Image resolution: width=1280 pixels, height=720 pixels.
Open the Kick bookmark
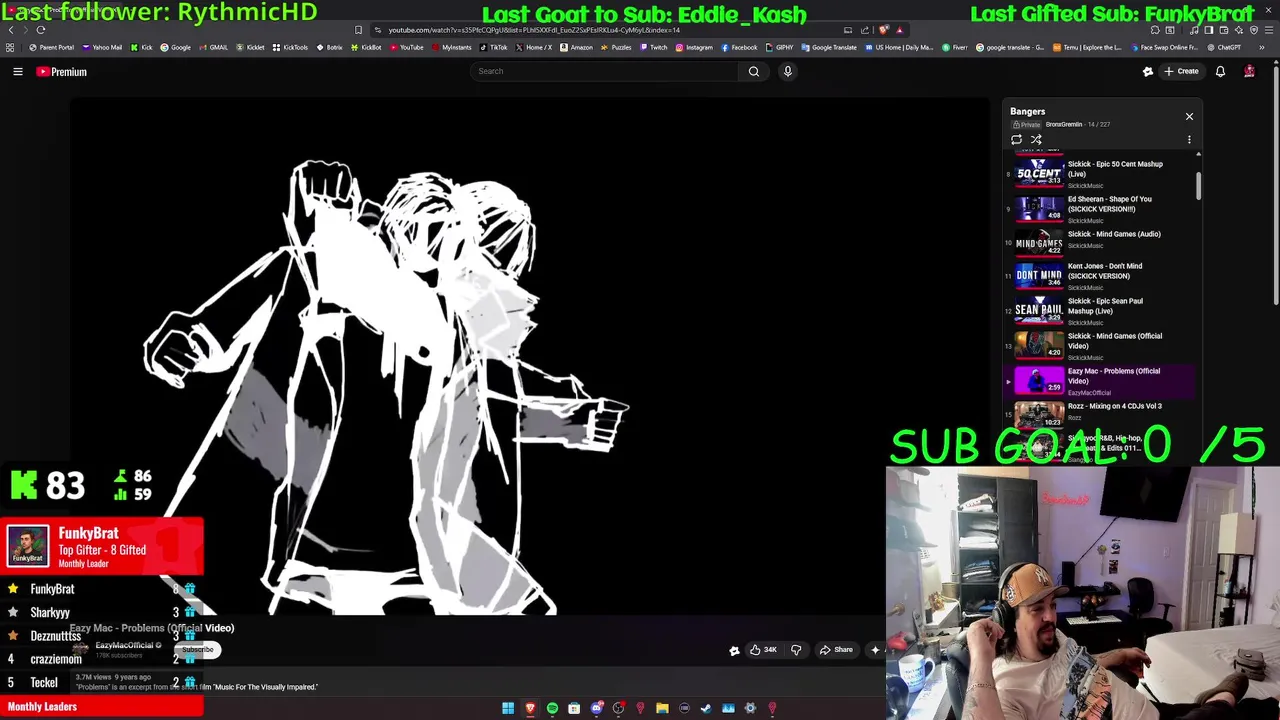click(x=141, y=47)
